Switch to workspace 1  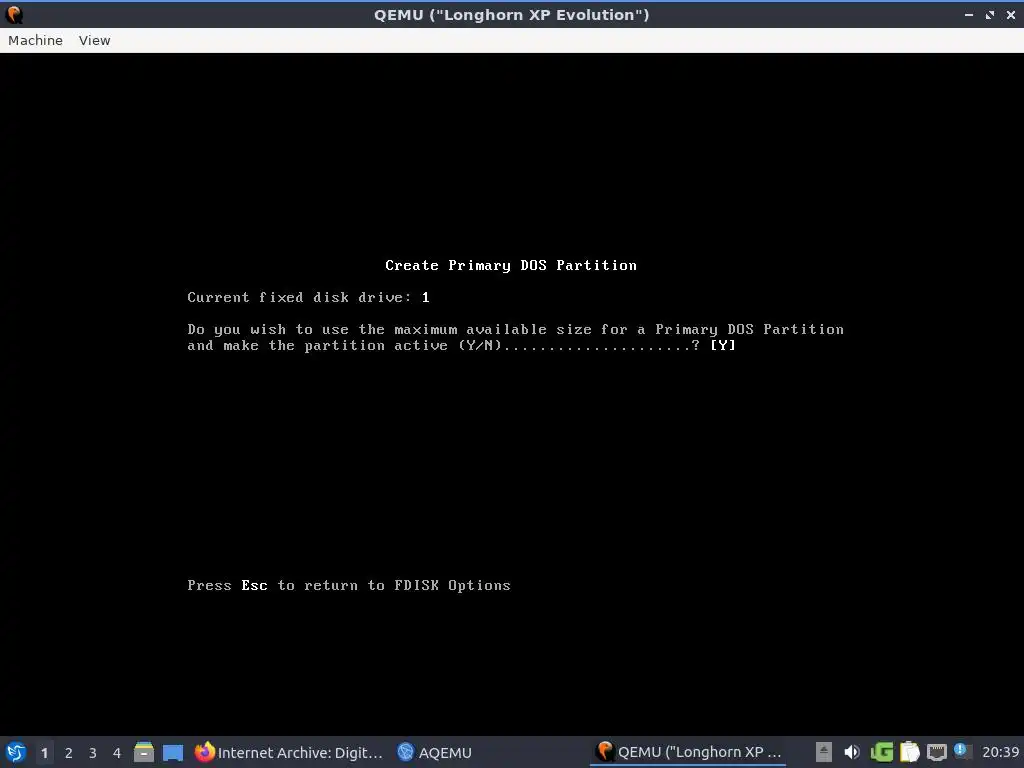pyautogui.click(x=44, y=753)
